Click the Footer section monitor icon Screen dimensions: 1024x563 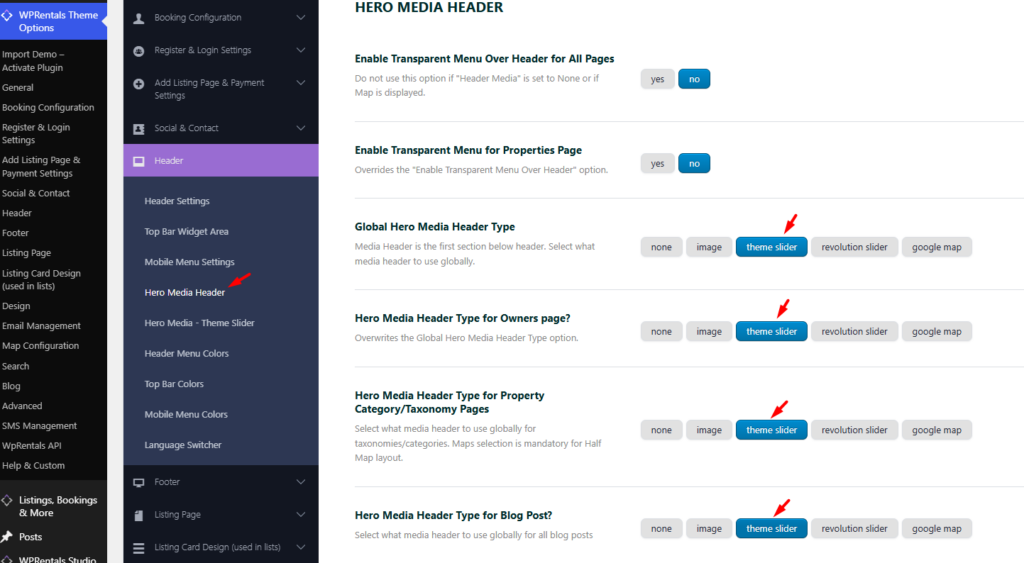click(138, 483)
